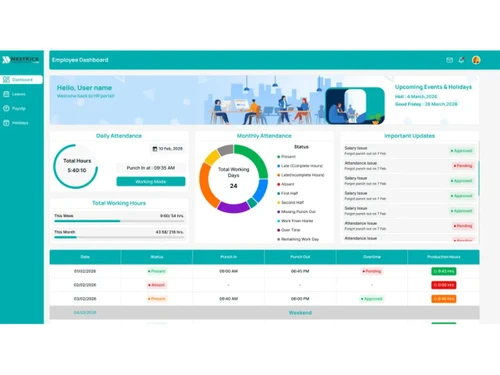500x375 pixels.
Task: Click the Total Hours circular timer
Action: (76, 166)
